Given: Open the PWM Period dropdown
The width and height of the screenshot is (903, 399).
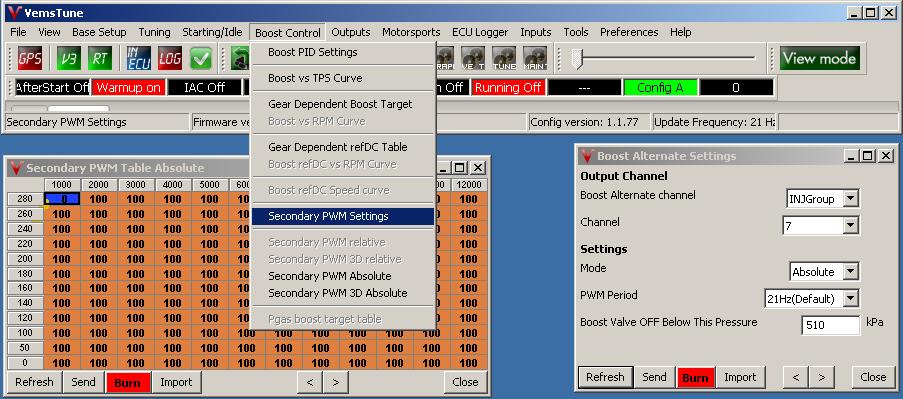Looking at the screenshot, I should coord(851,298).
